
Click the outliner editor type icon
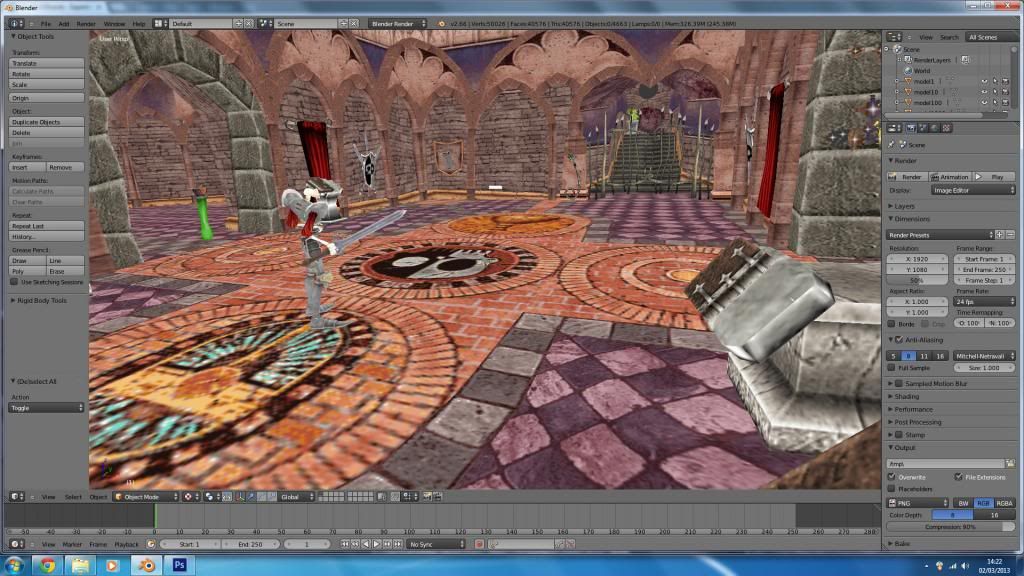(895, 37)
